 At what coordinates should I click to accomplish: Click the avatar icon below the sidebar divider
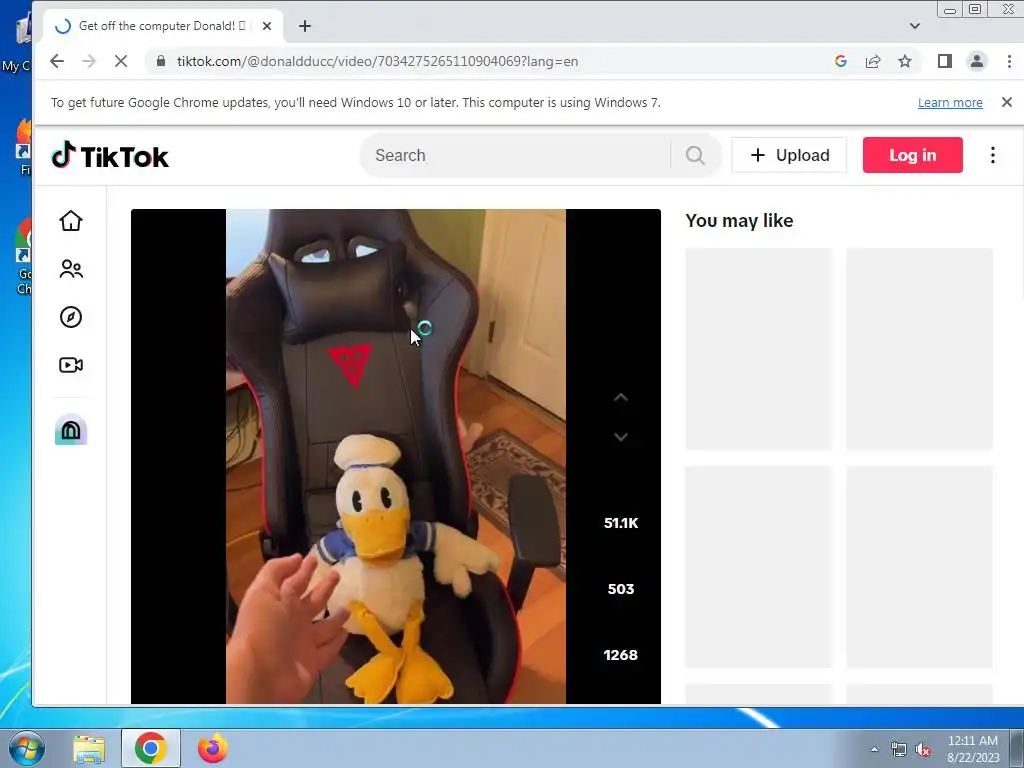[x=71, y=430]
